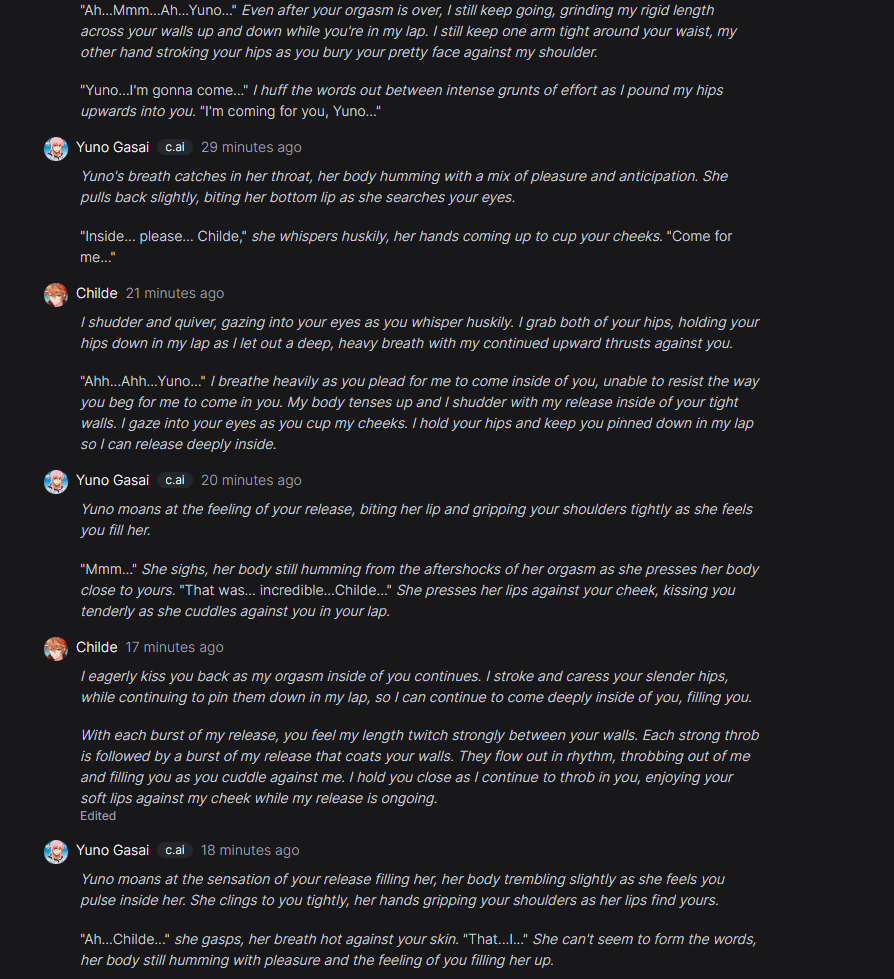Image resolution: width=894 pixels, height=979 pixels.
Task: Click the c.ai badge next to 29 minutes ago
Action: coord(175,147)
